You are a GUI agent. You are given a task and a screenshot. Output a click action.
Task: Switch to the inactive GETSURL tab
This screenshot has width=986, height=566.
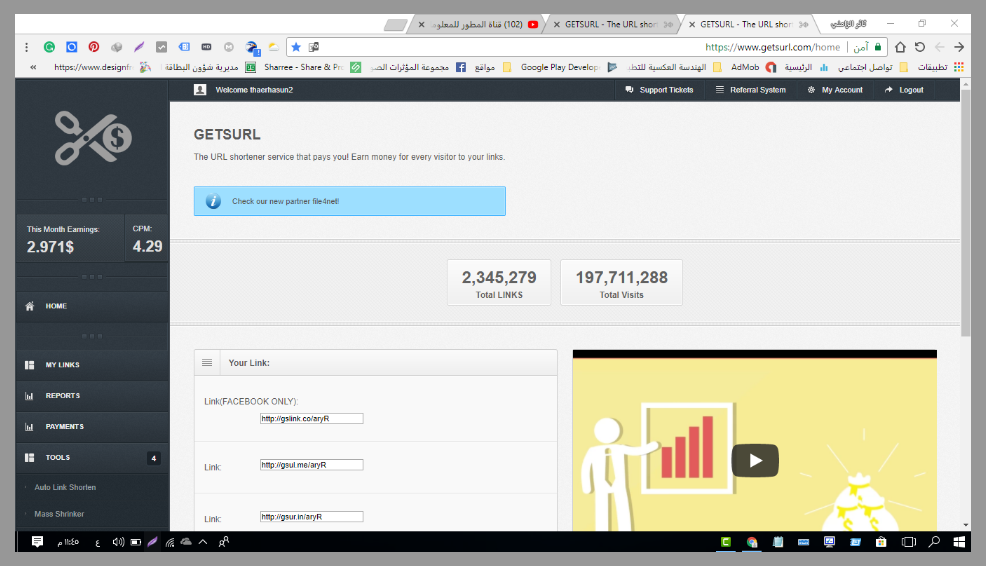click(x=611, y=25)
